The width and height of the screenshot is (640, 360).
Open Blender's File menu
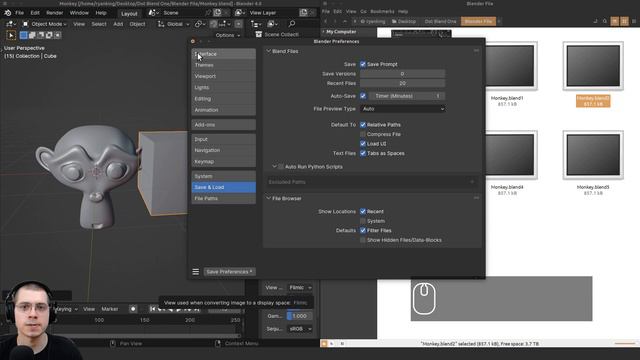19,13
